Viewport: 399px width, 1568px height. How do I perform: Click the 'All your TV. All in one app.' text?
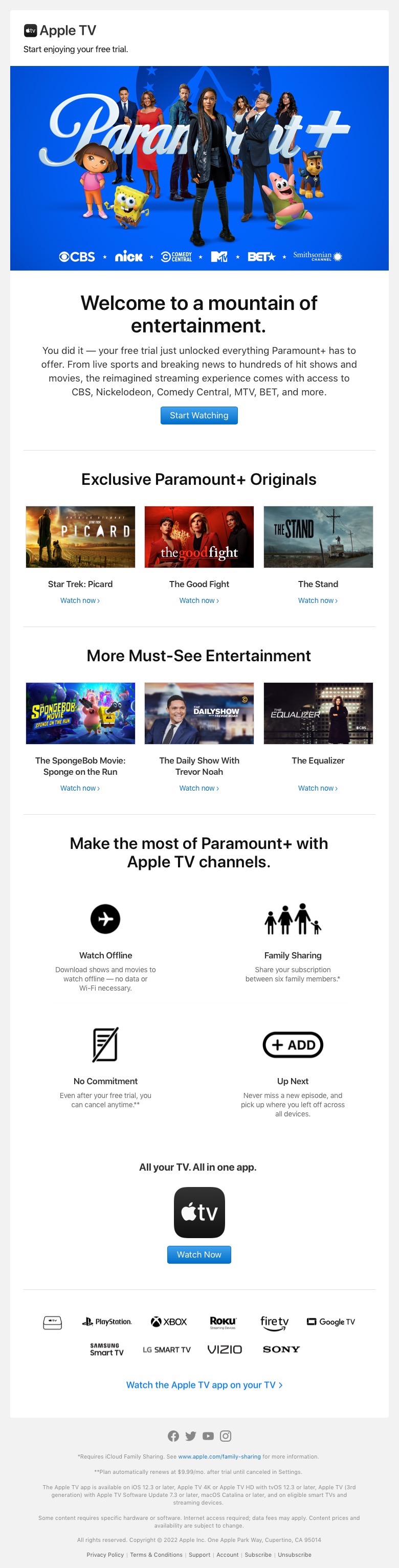[198, 1167]
